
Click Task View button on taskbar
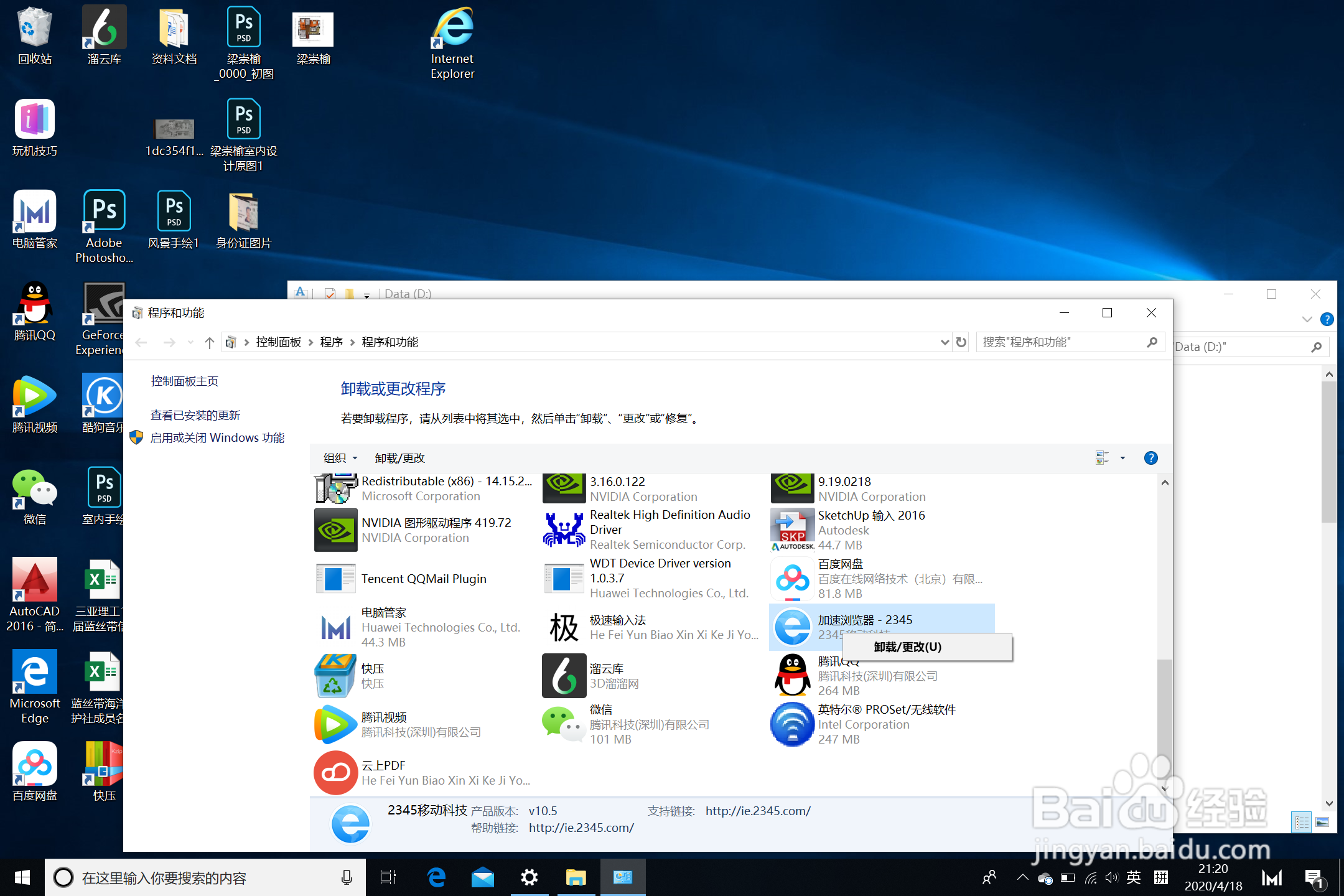coord(388,878)
